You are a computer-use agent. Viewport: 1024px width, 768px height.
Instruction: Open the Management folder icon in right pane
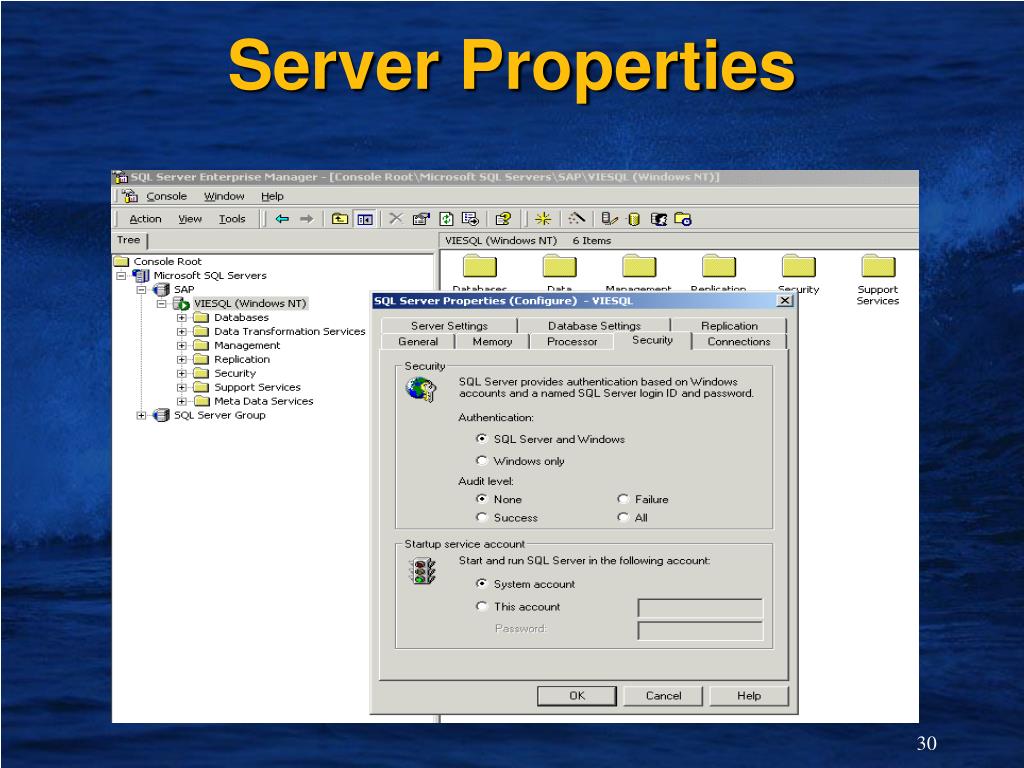(x=639, y=266)
